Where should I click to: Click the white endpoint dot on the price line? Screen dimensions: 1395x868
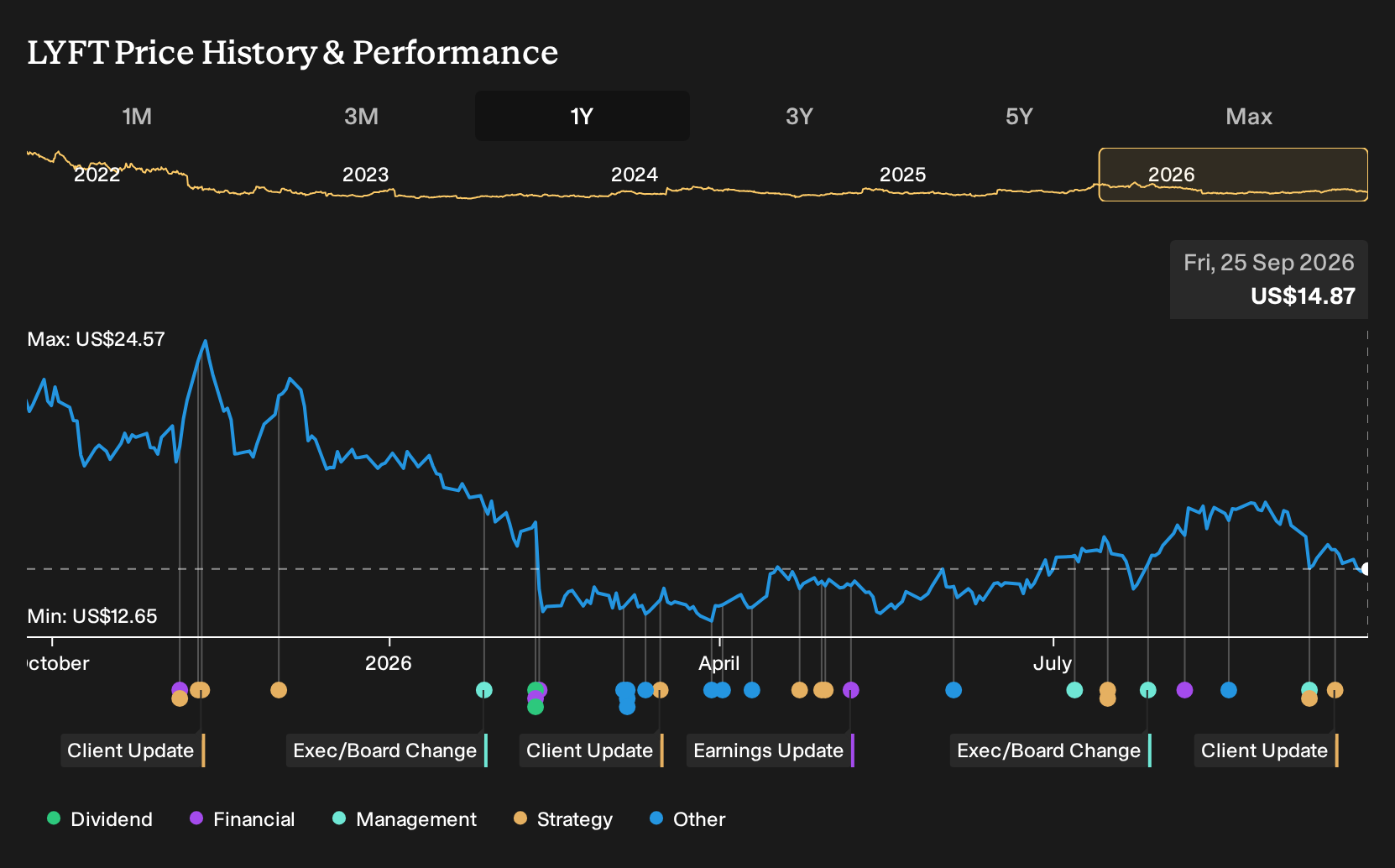(x=1366, y=569)
